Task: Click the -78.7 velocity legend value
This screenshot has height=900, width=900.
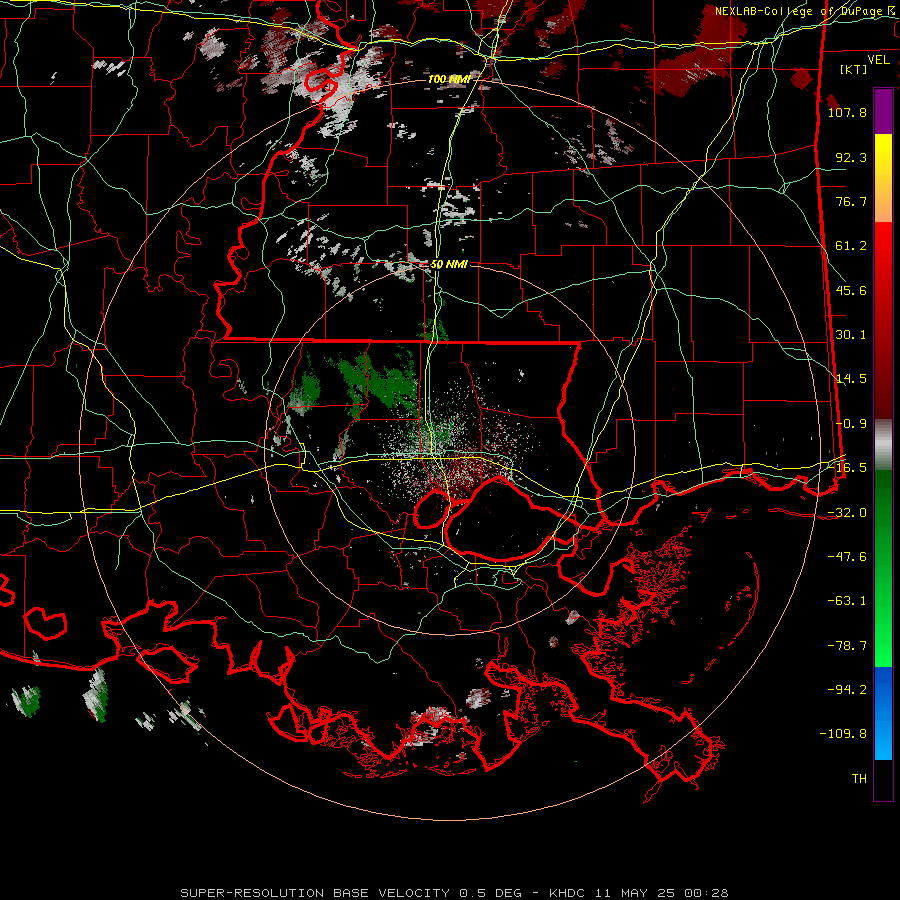Action: click(847, 646)
